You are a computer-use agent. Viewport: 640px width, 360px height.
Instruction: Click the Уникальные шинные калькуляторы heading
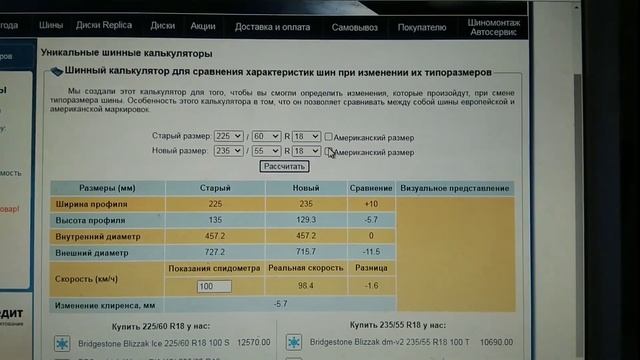point(127,53)
